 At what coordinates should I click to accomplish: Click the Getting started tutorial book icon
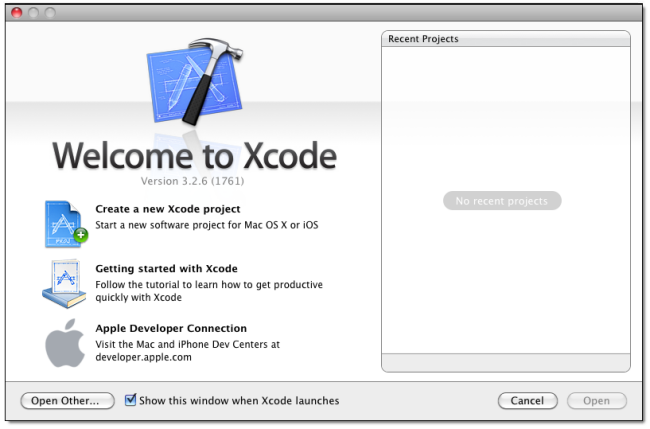point(64,284)
